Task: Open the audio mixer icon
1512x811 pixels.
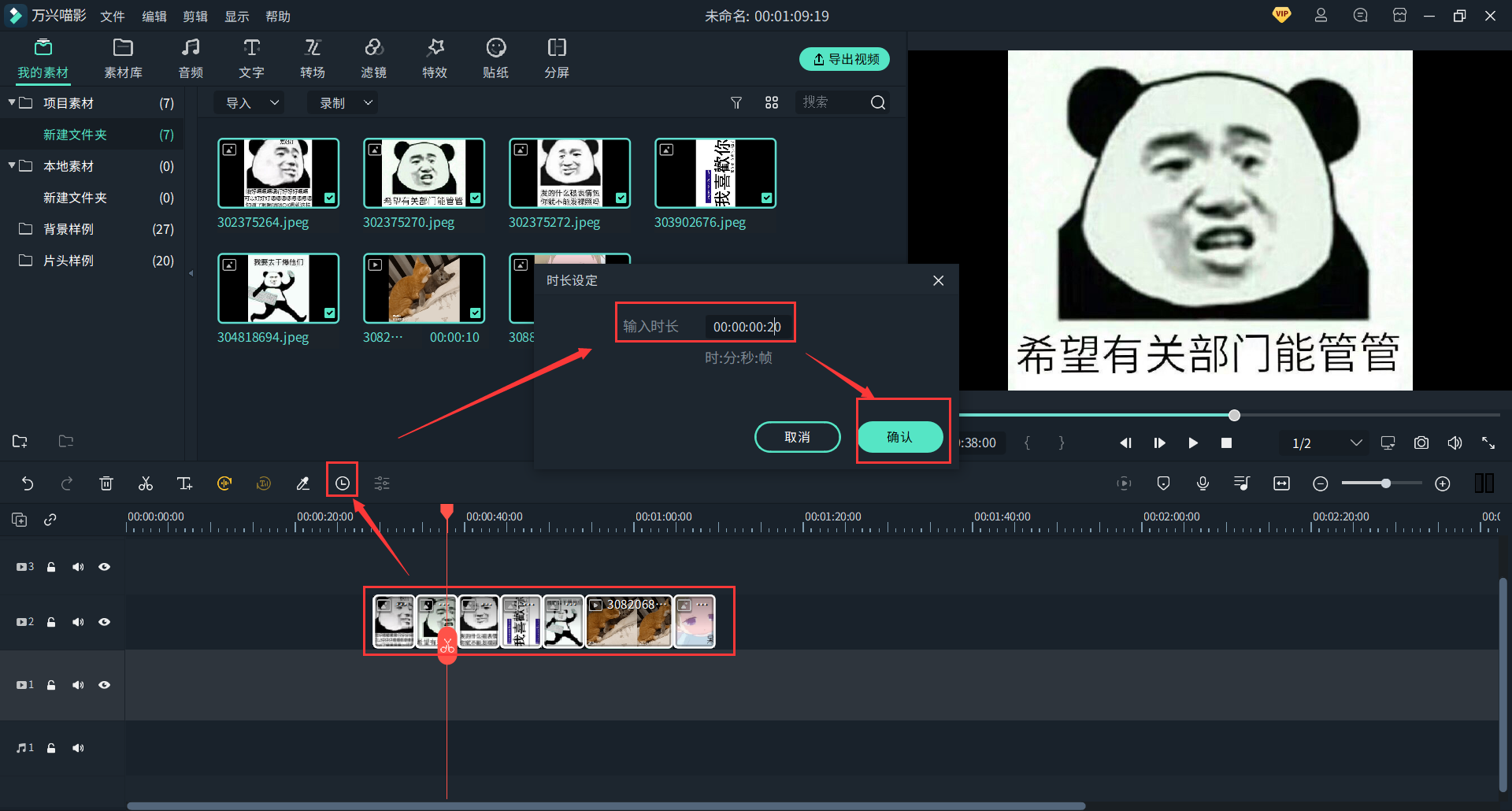Action: point(1242,483)
